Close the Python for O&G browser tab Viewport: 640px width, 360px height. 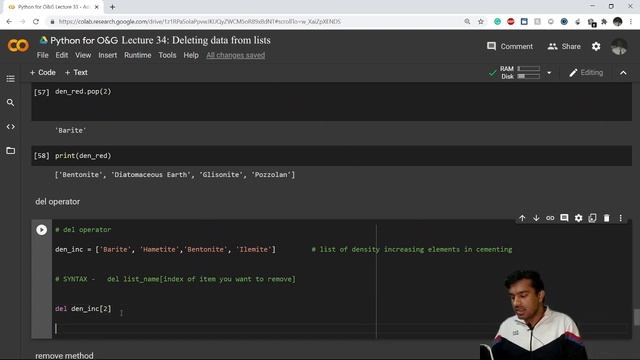[97, 7]
